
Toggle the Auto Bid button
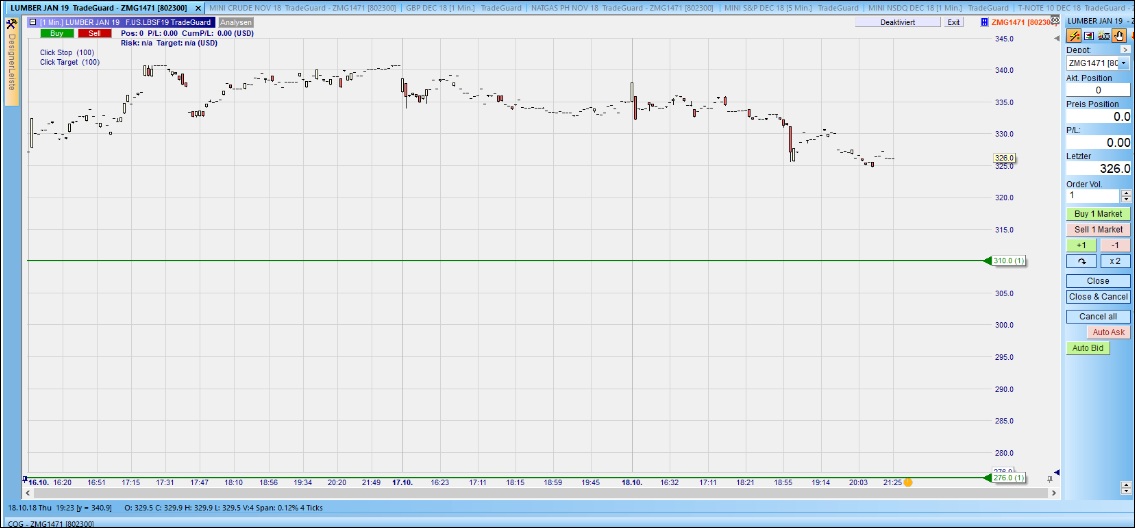coord(1087,348)
